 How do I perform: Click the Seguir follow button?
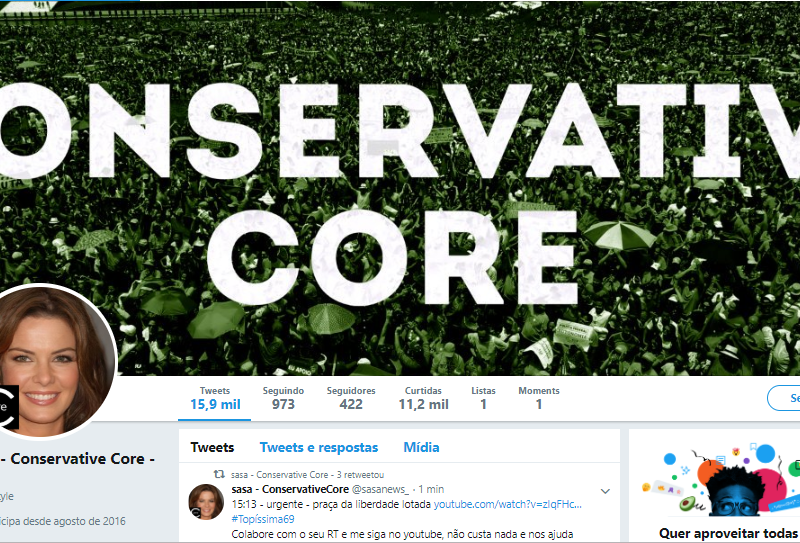pyautogui.click(x=784, y=398)
